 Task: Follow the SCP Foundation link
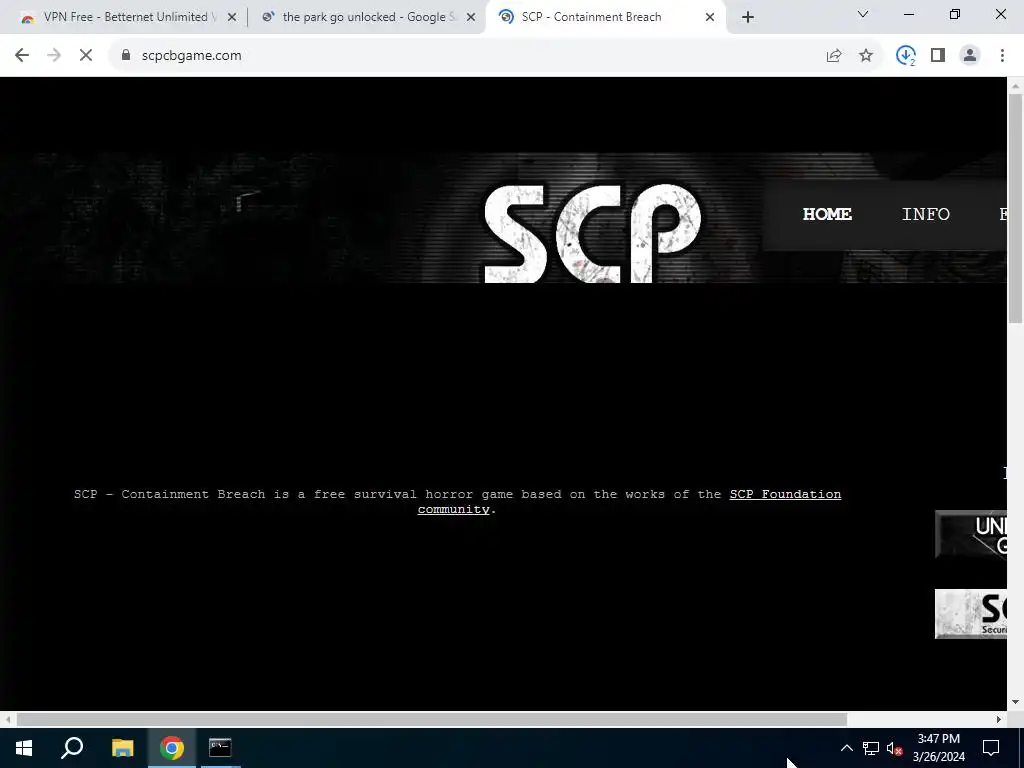(785, 494)
